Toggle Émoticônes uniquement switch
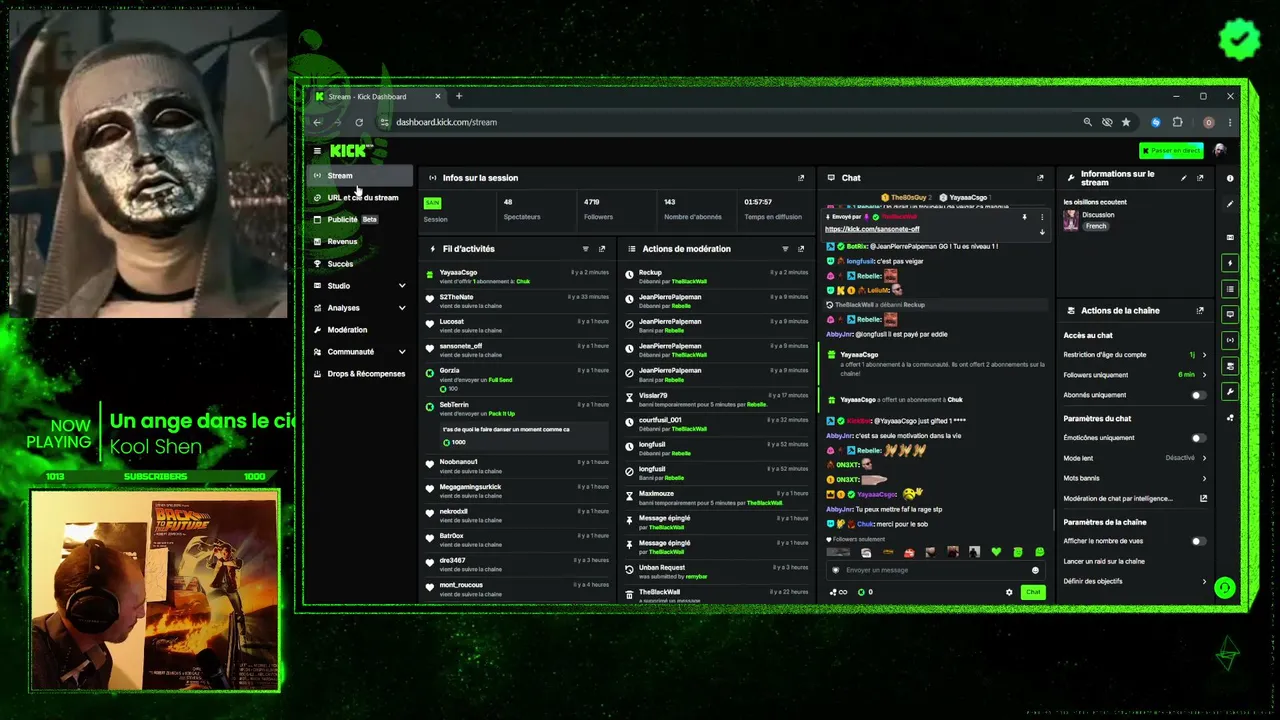1280x720 pixels. 1198,438
